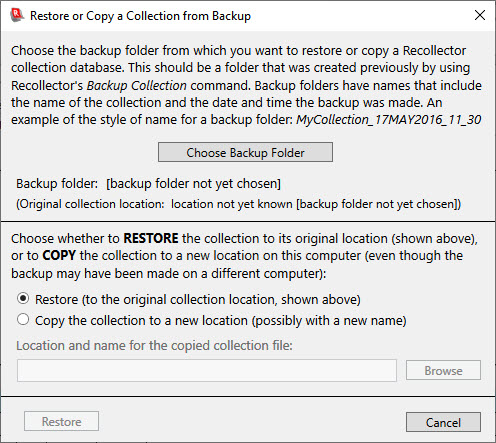Focus the copied collection file location field
This screenshot has width=496, height=443.
click(207, 370)
